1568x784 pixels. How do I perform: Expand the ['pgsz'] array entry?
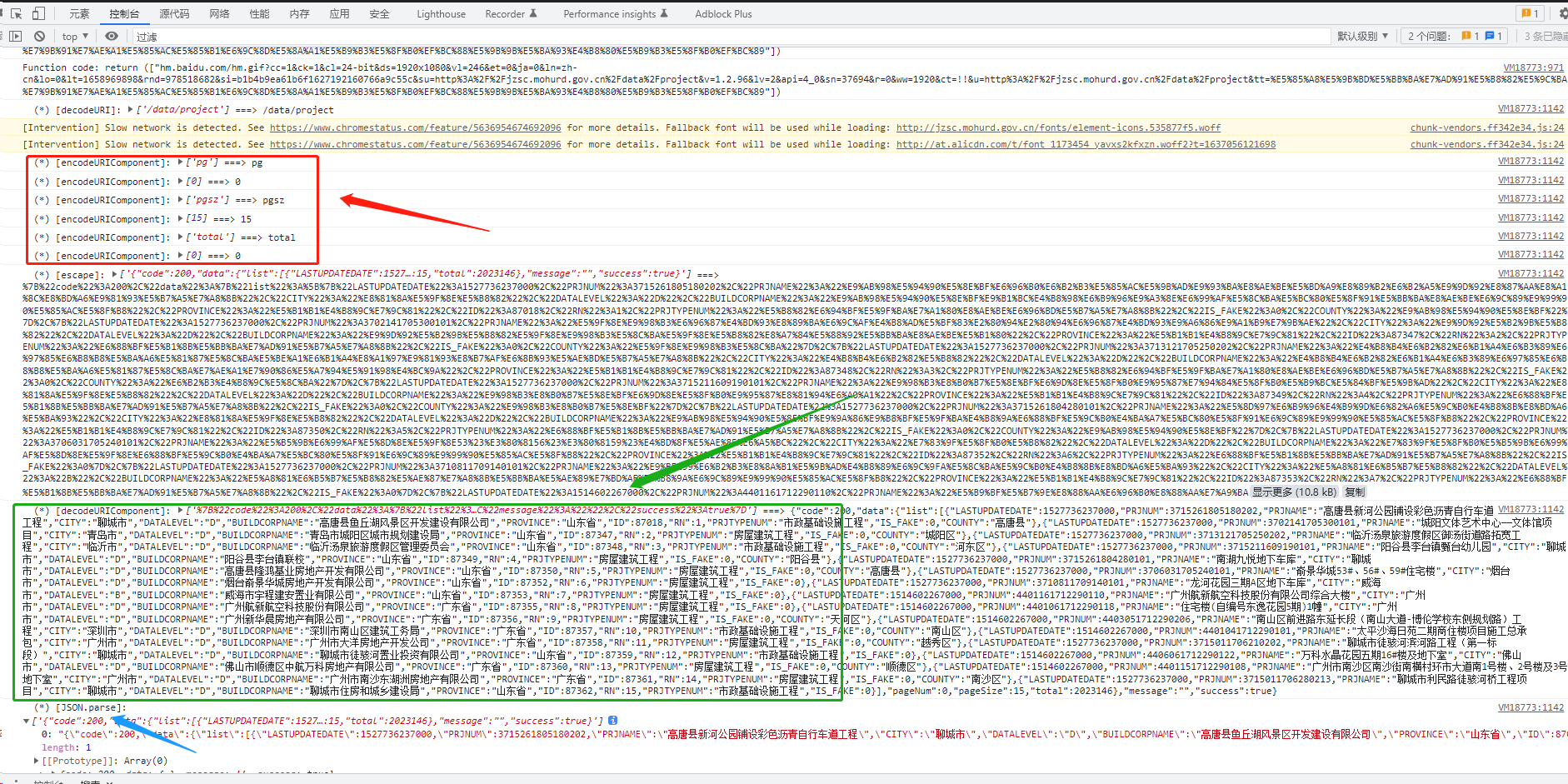point(180,199)
